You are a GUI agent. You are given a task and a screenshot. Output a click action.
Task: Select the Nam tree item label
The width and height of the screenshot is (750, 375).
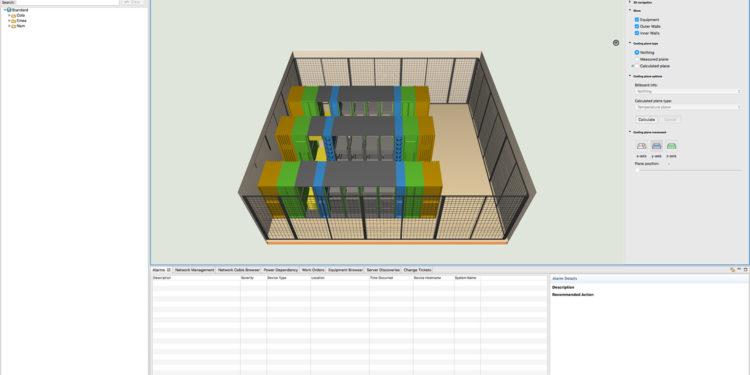[21, 26]
